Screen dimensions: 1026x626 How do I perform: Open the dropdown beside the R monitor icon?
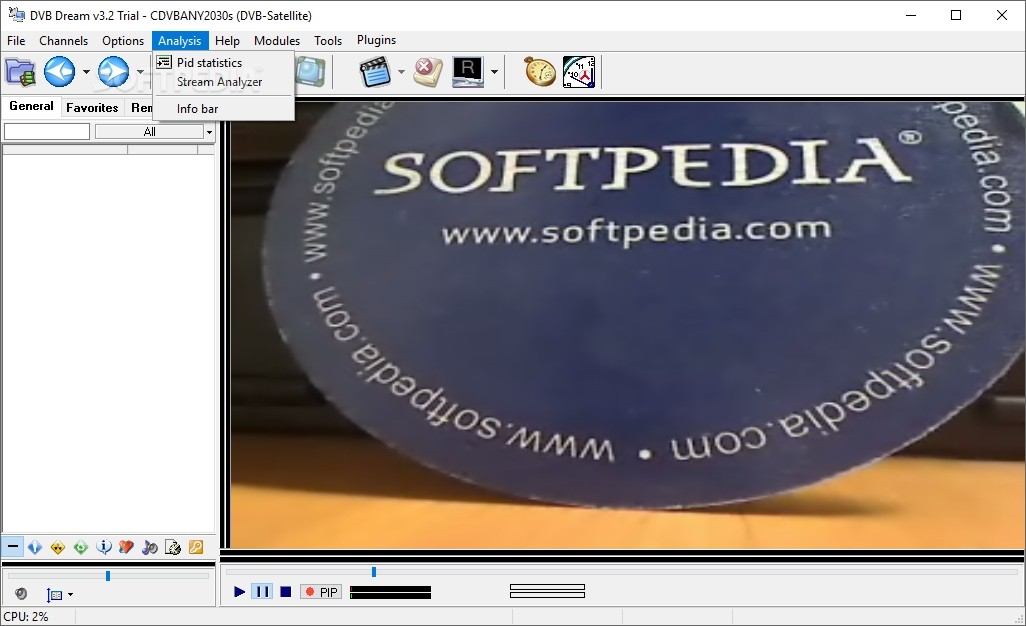click(x=494, y=72)
